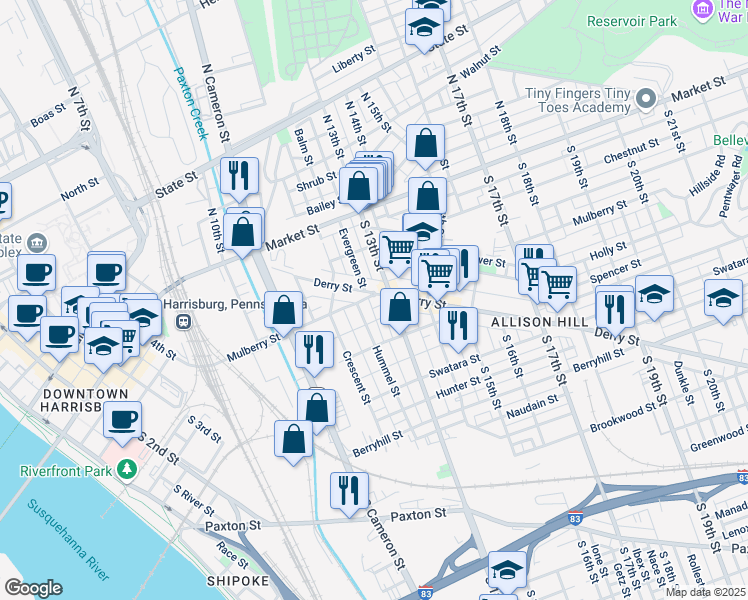Select the Riverfront Park text label

click(x=66, y=471)
